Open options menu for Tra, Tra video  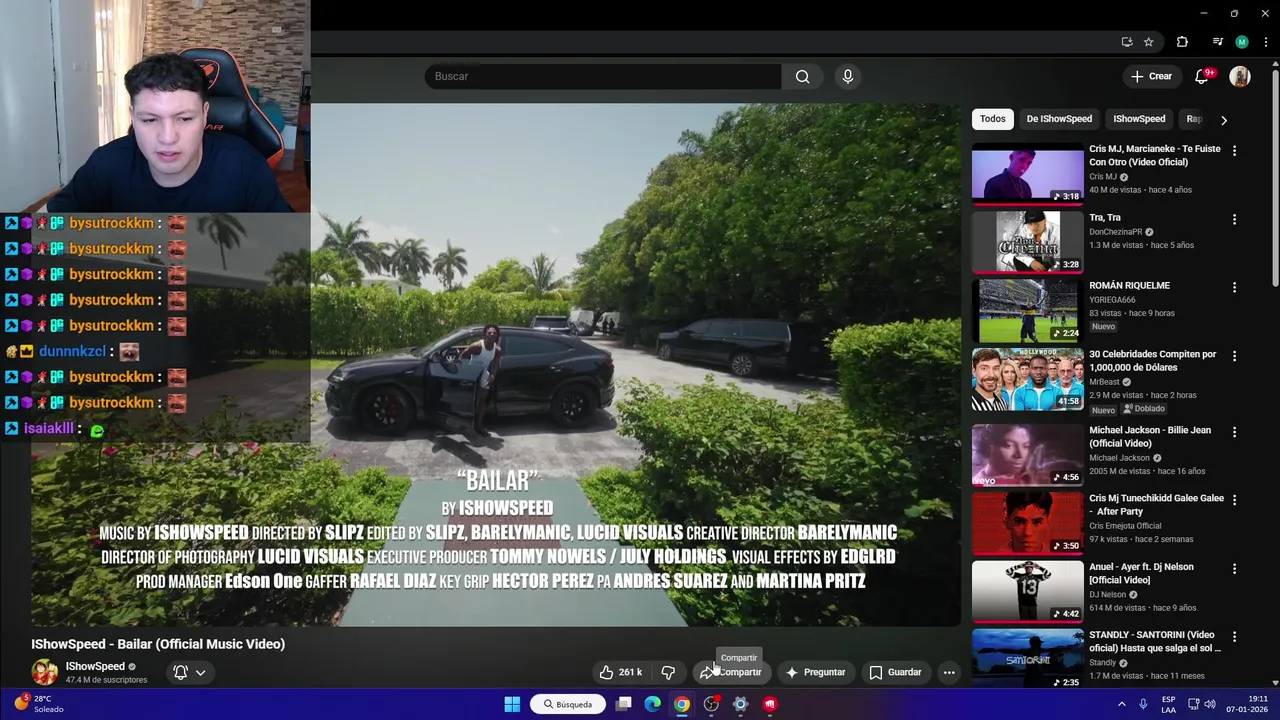pyautogui.click(x=1234, y=218)
